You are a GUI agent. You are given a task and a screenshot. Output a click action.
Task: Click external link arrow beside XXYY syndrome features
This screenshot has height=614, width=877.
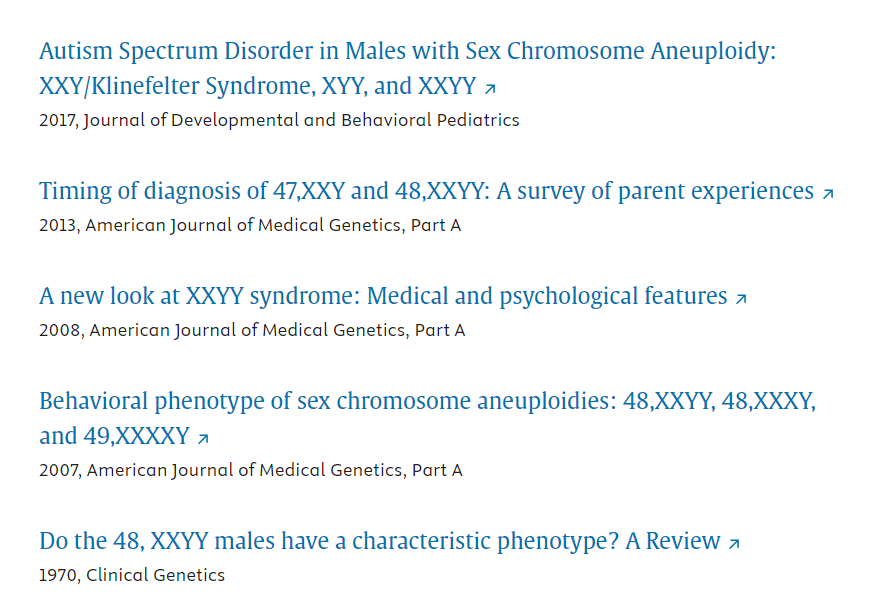point(741,298)
